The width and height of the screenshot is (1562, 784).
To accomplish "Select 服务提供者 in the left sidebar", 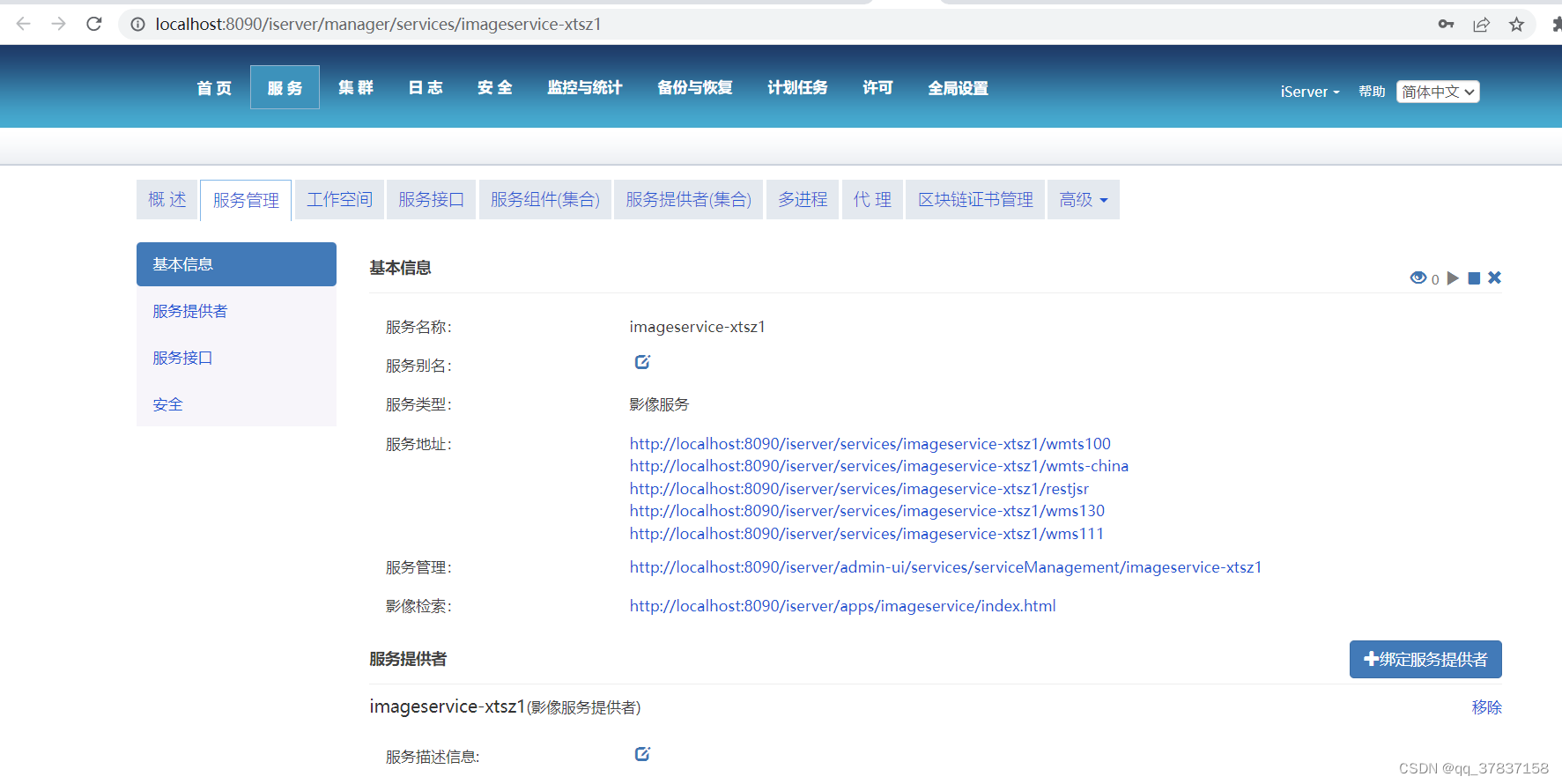I will (236, 311).
